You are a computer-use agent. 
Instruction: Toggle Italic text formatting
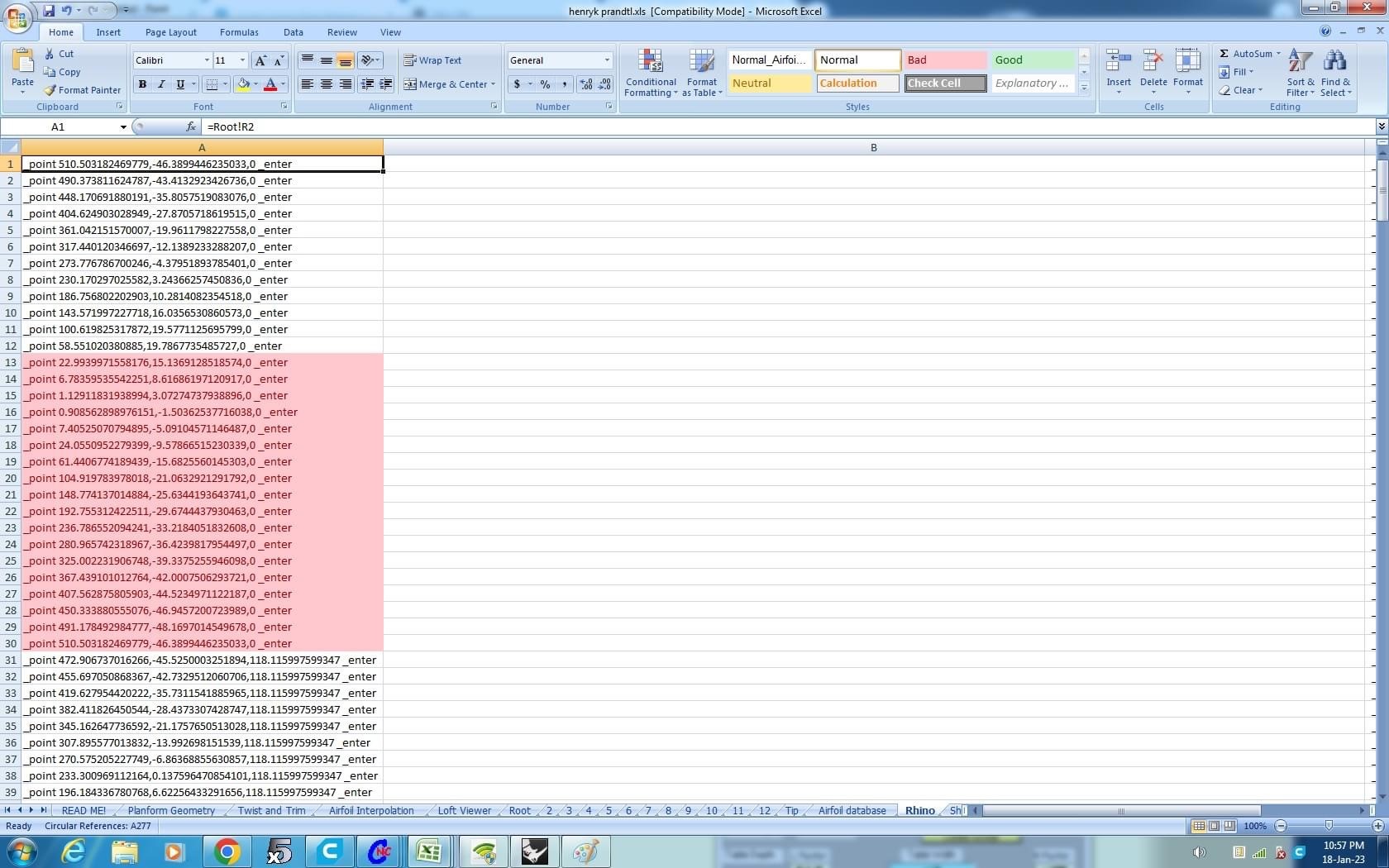click(161, 84)
